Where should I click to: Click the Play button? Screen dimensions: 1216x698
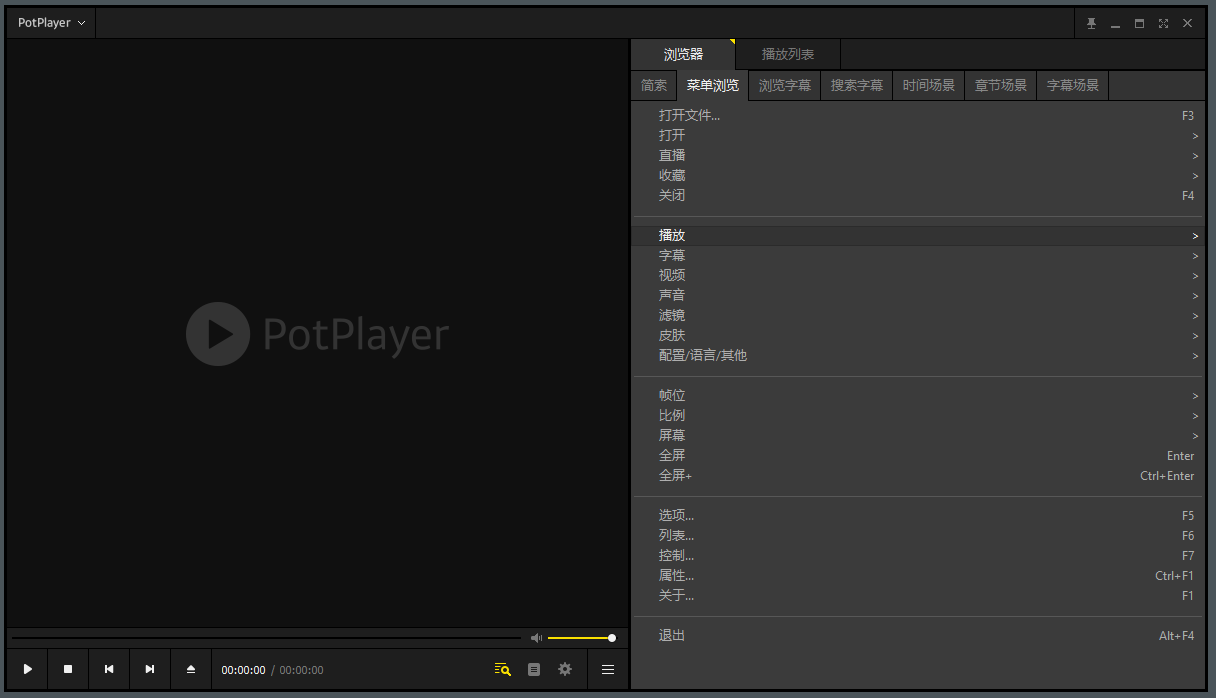[x=28, y=669]
